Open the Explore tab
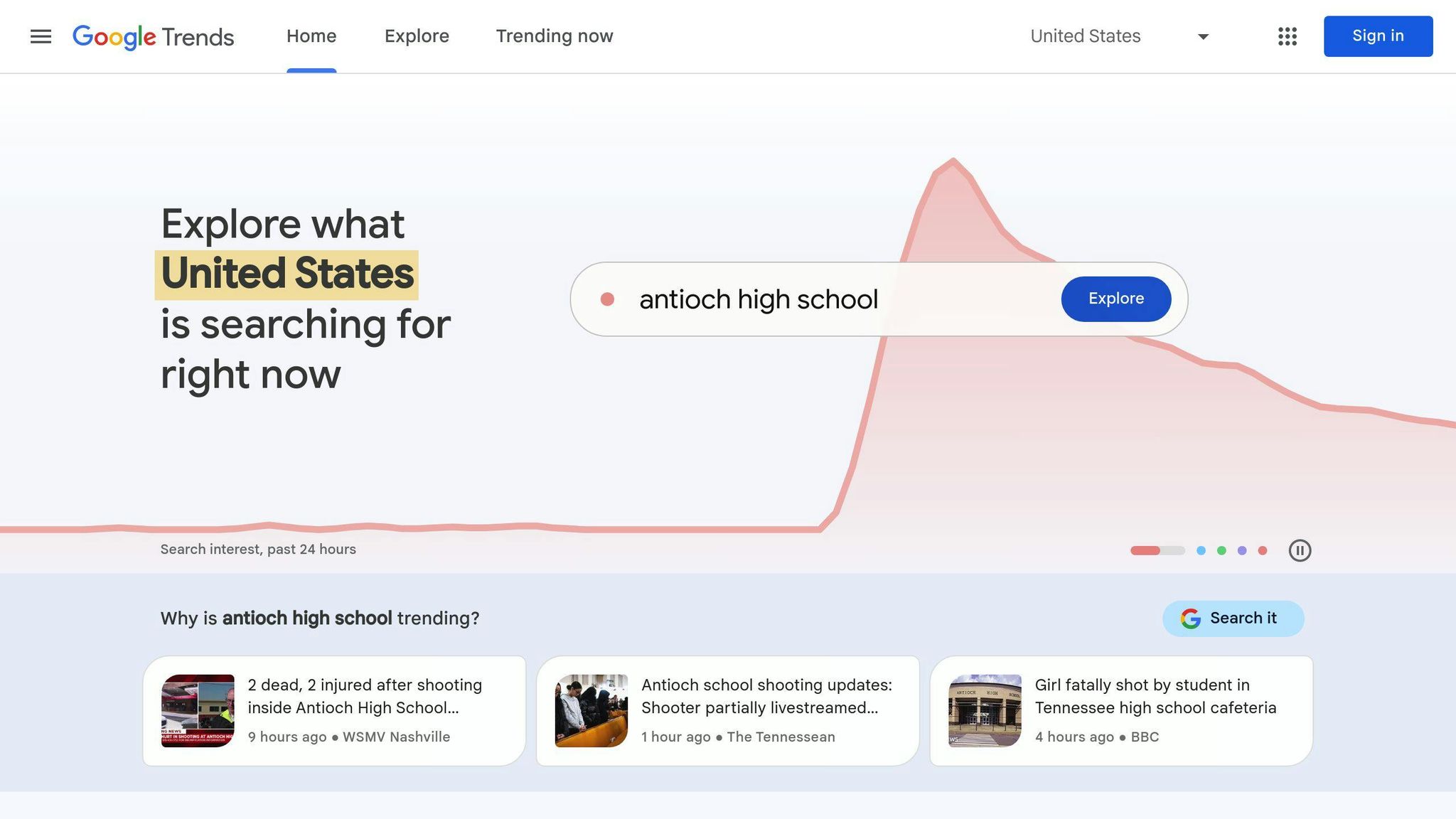The height and width of the screenshot is (819, 1456). [417, 36]
